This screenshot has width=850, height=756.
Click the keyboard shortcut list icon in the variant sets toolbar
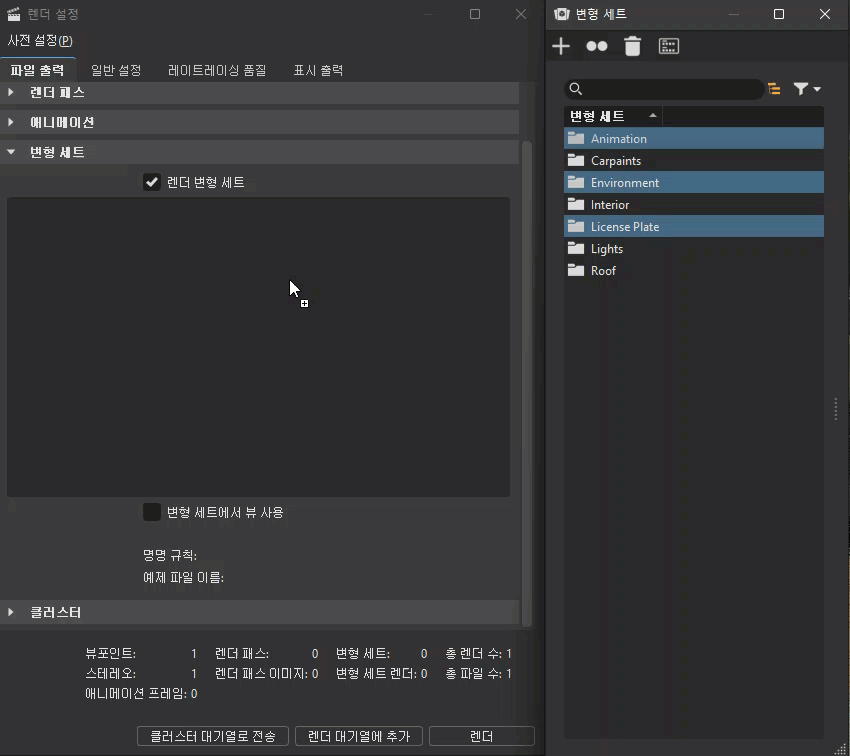pyautogui.click(x=668, y=46)
